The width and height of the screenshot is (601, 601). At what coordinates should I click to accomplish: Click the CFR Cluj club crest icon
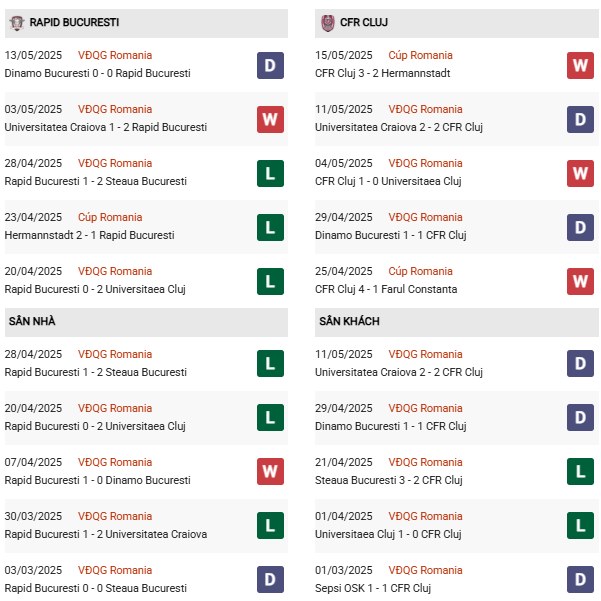pyautogui.click(x=328, y=23)
